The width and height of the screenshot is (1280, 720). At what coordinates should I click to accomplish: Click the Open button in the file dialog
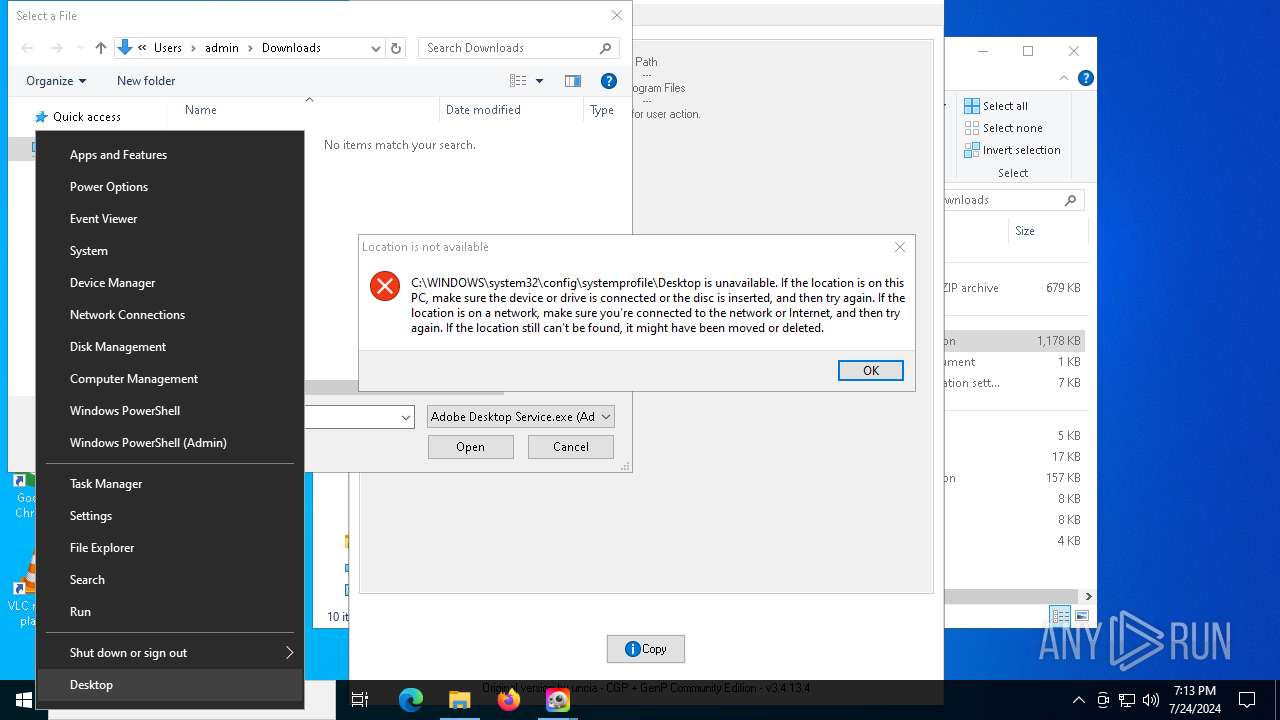coord(470,447)
